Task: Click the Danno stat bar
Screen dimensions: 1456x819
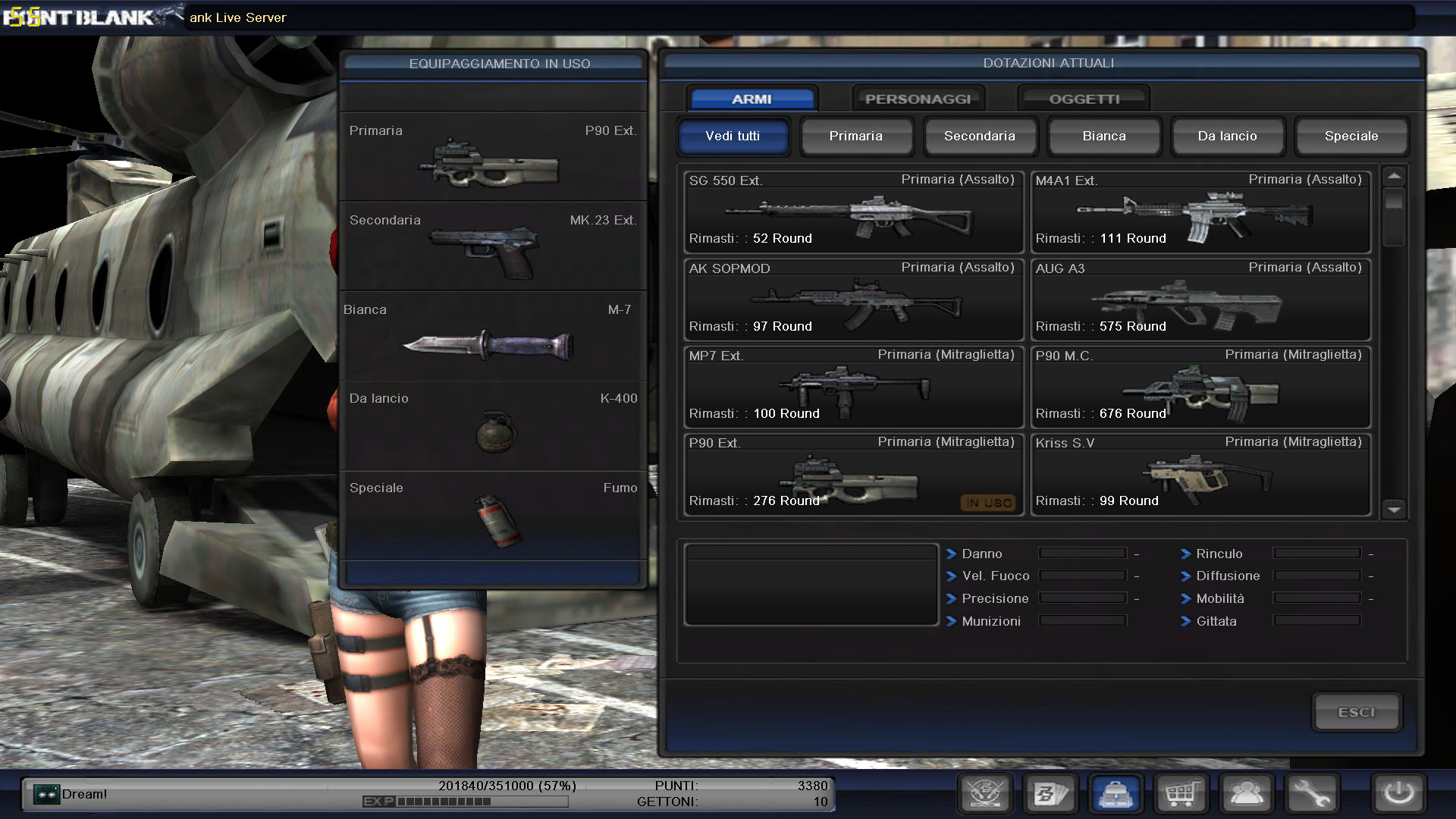Action: [x=1082, y=554]
